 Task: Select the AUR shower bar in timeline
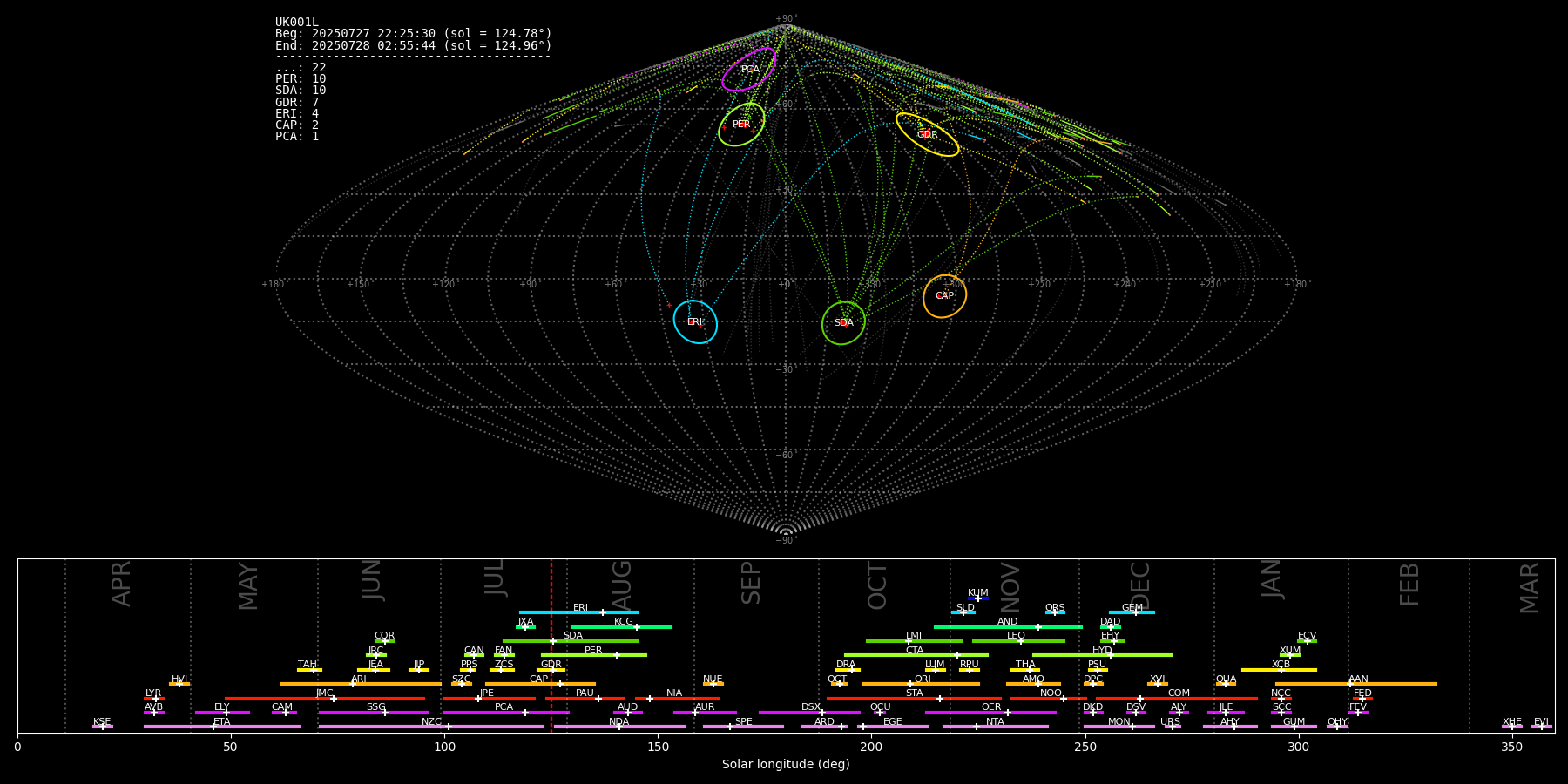pos(705,713)
